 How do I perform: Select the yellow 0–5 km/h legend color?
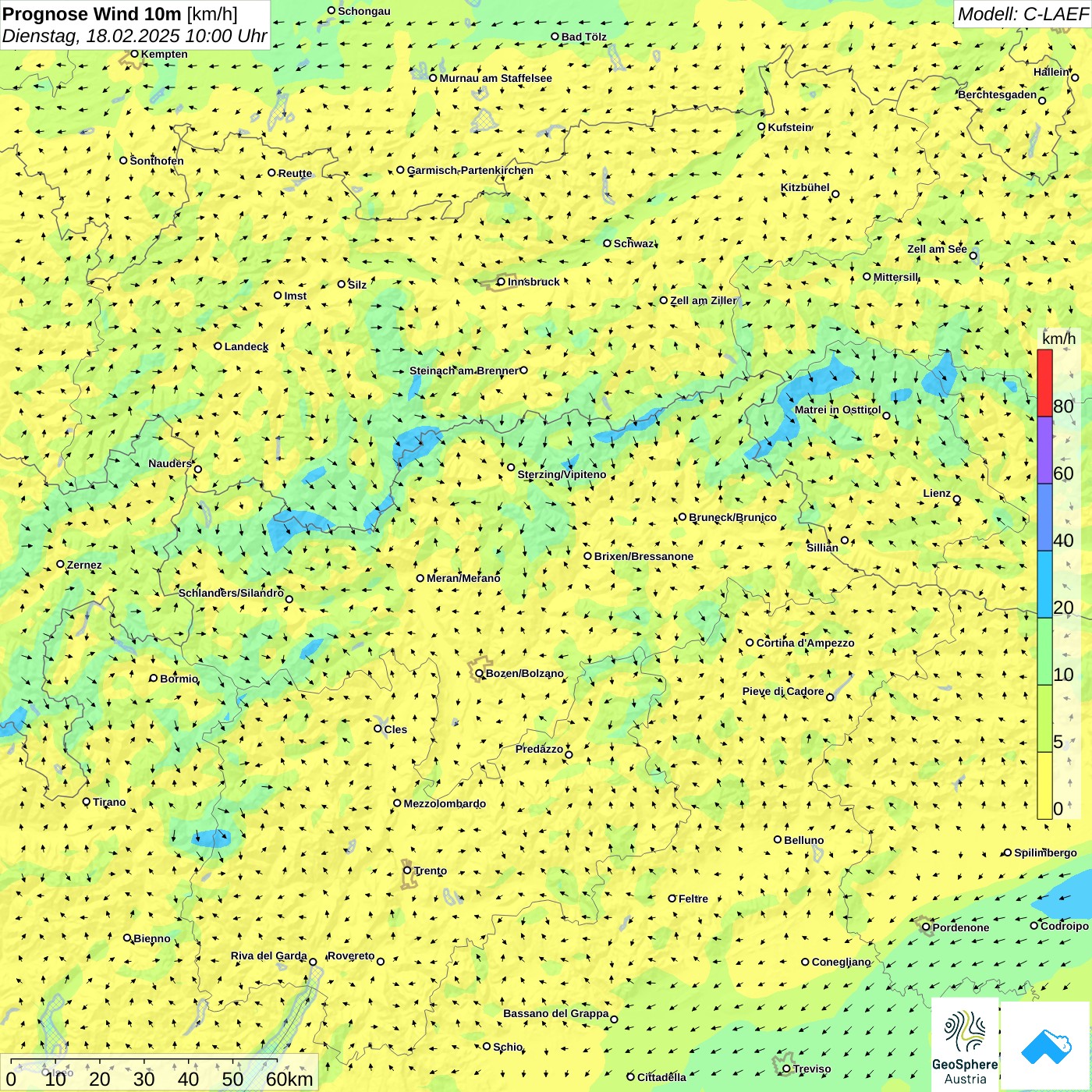click(1044, 785)
